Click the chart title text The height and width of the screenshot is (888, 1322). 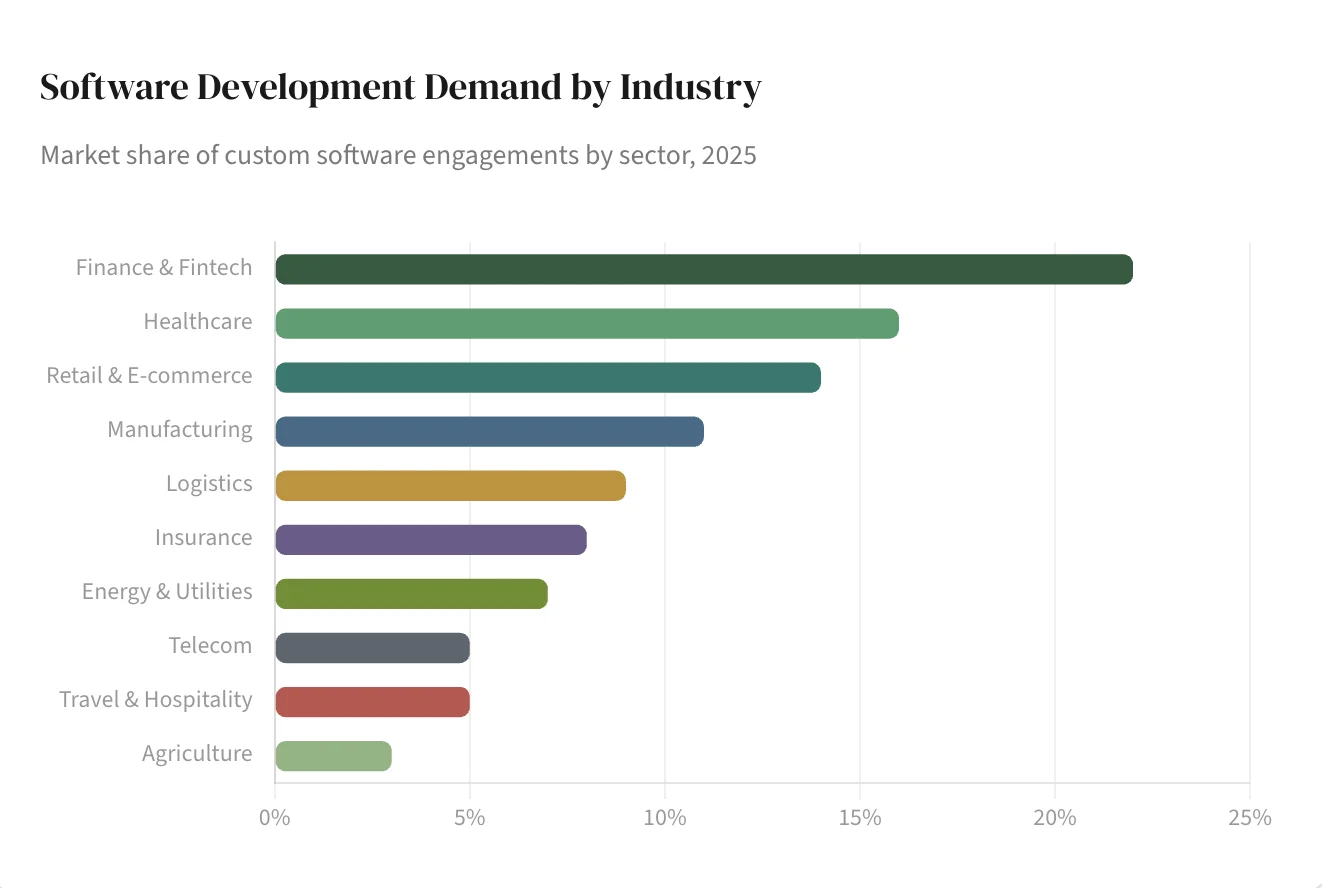(399, 87)
